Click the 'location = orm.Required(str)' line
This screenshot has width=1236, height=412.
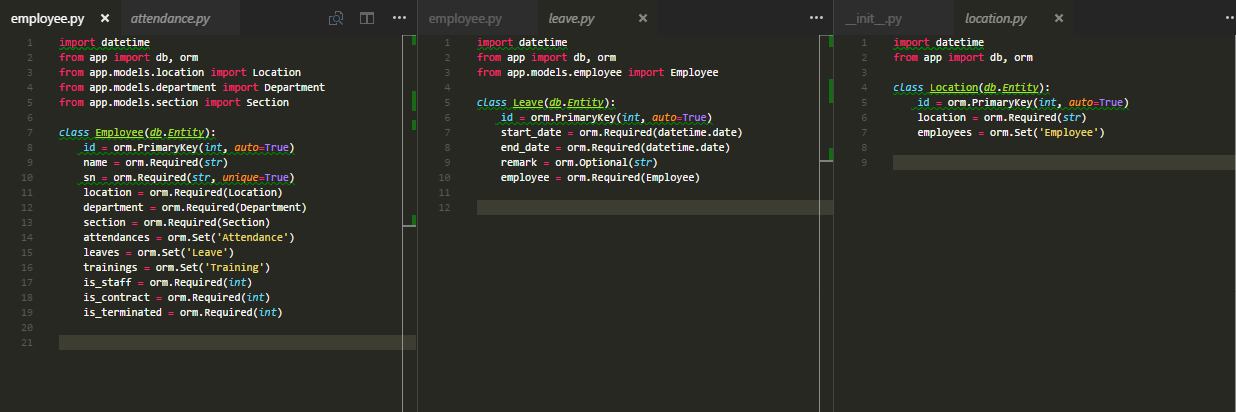pos(1001,117)
